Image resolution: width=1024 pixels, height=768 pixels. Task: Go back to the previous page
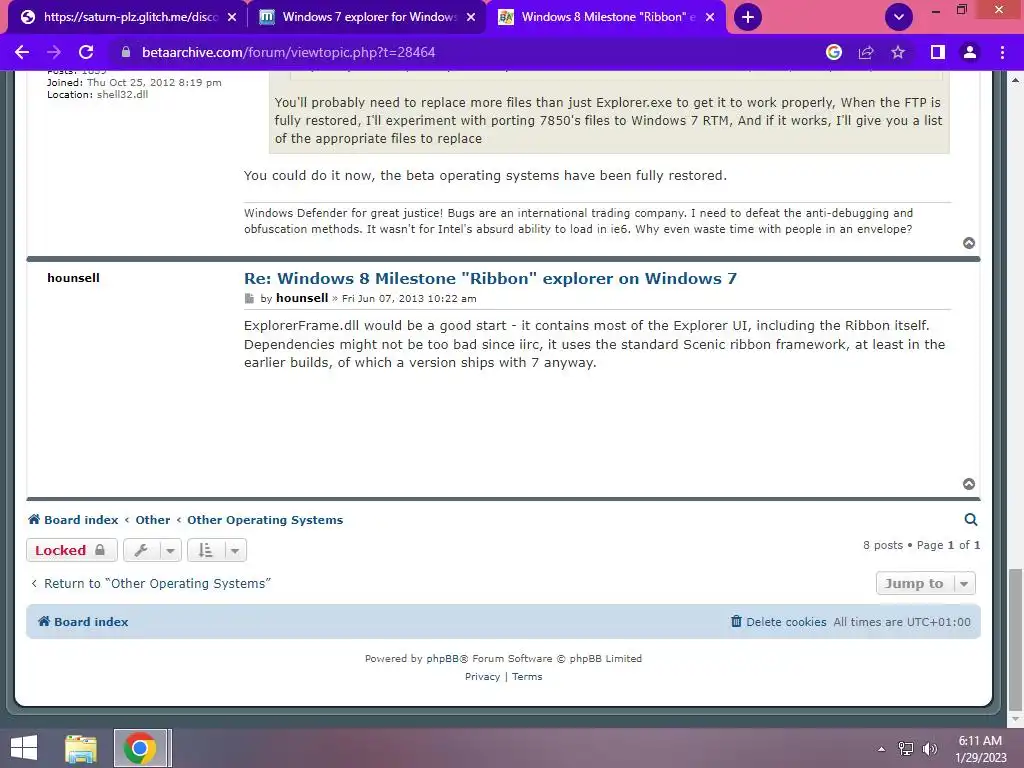pyautogui.click(x=22, y=52)
